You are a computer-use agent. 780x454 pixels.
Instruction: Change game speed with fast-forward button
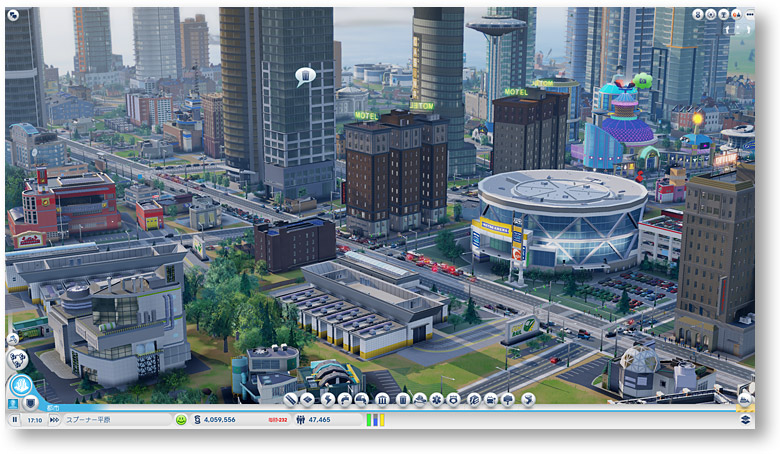point(54,420)
